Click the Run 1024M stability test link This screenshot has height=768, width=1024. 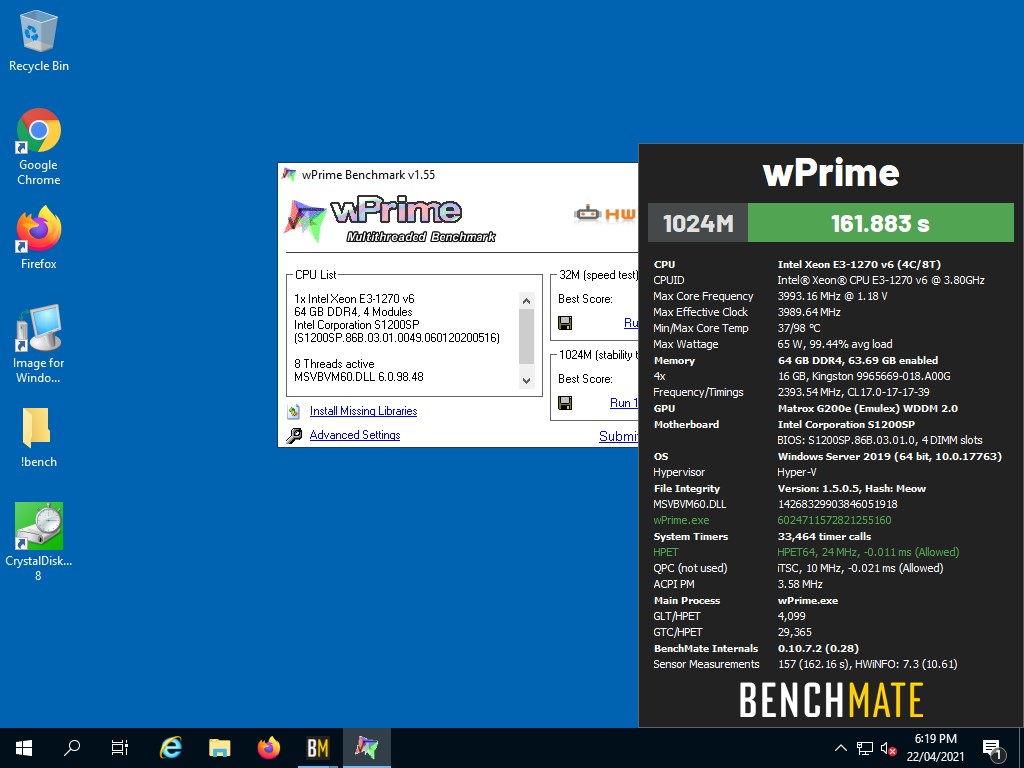click(x=624, y=403)
